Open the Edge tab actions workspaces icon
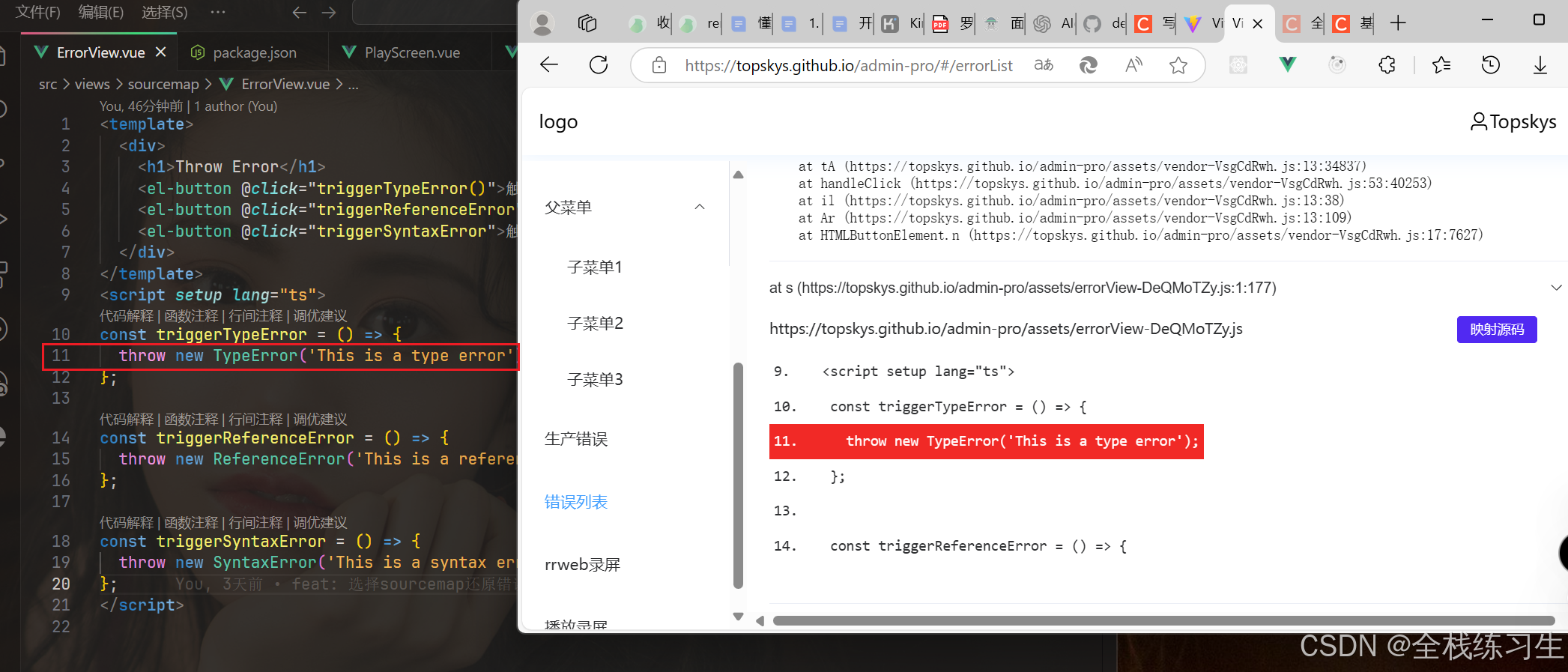 coord(587,24)
